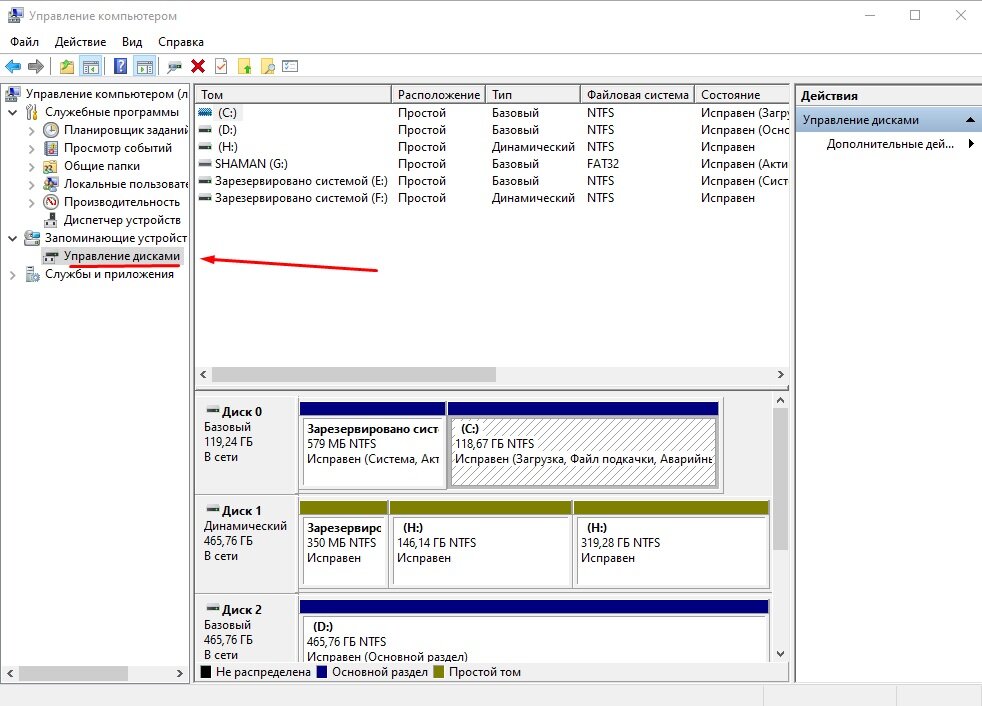
Task: Expand the Локальные пользователи node
Action: click(31, 185)
